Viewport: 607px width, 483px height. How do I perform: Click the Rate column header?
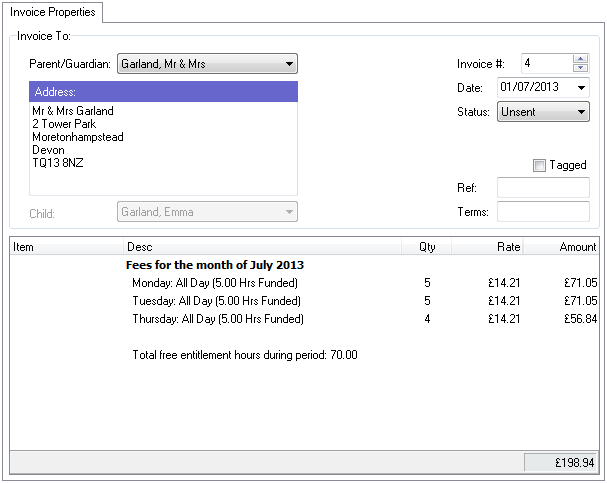point(487,247)
